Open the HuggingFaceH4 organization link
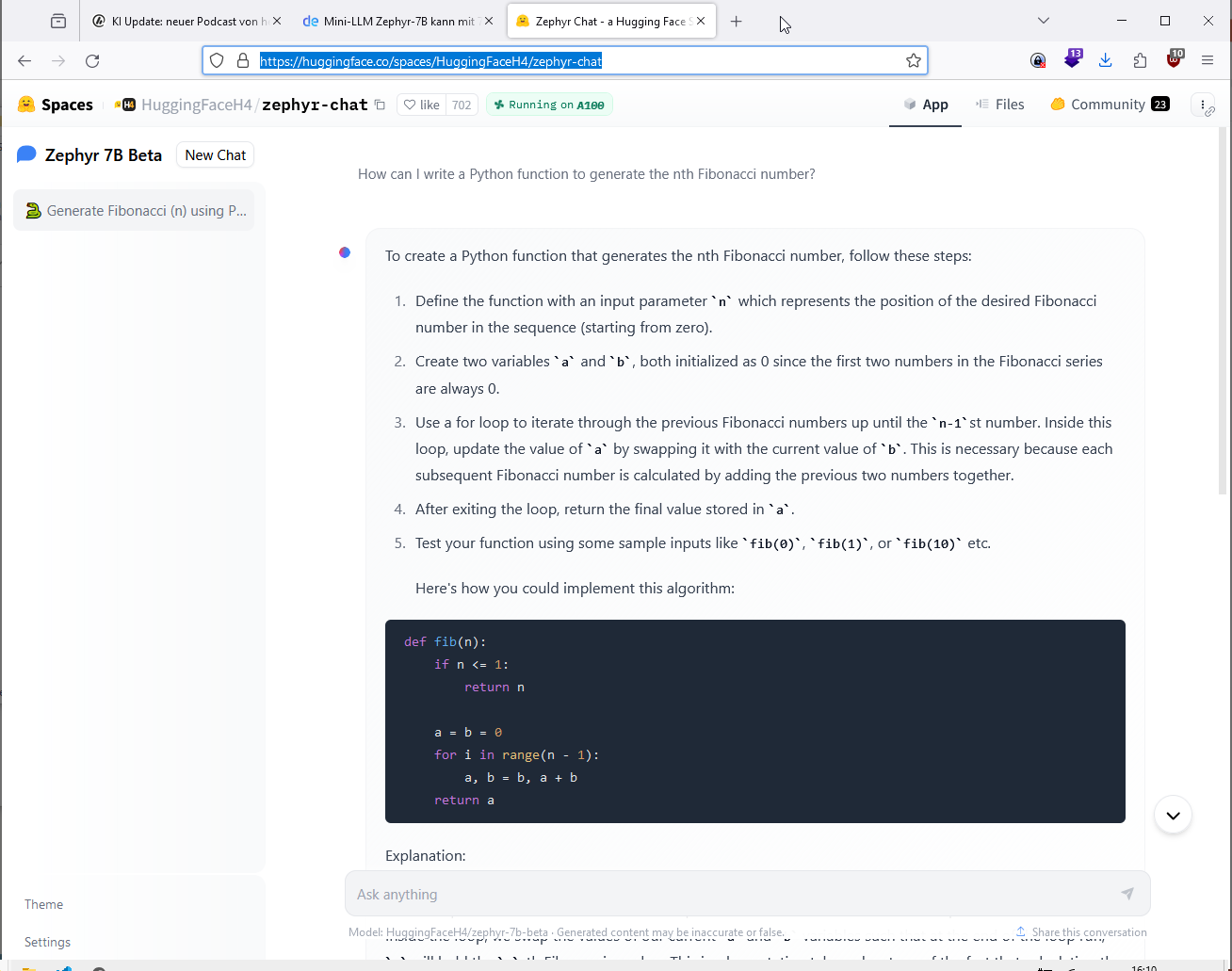Image resolution: width=1232 pixels, height=971 pixels. (x=196, y=105)
